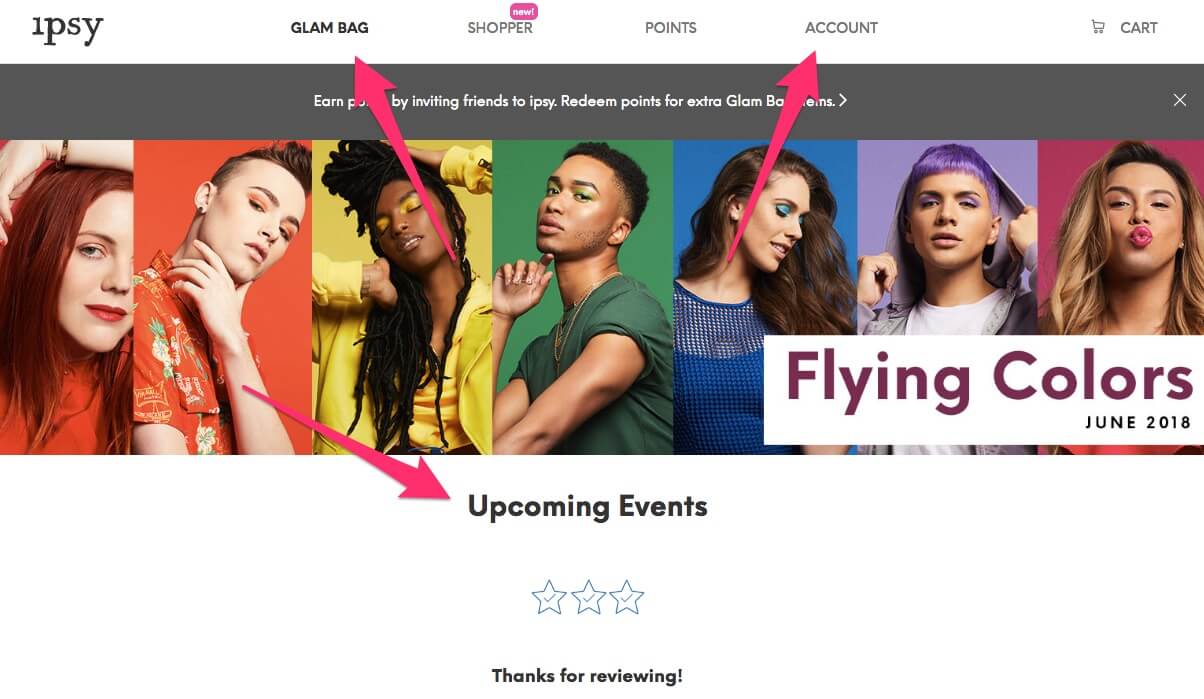Viewport: 1204px width, 699px height.
Task: Open the Account menu
Action: click(x=841, y=28)
